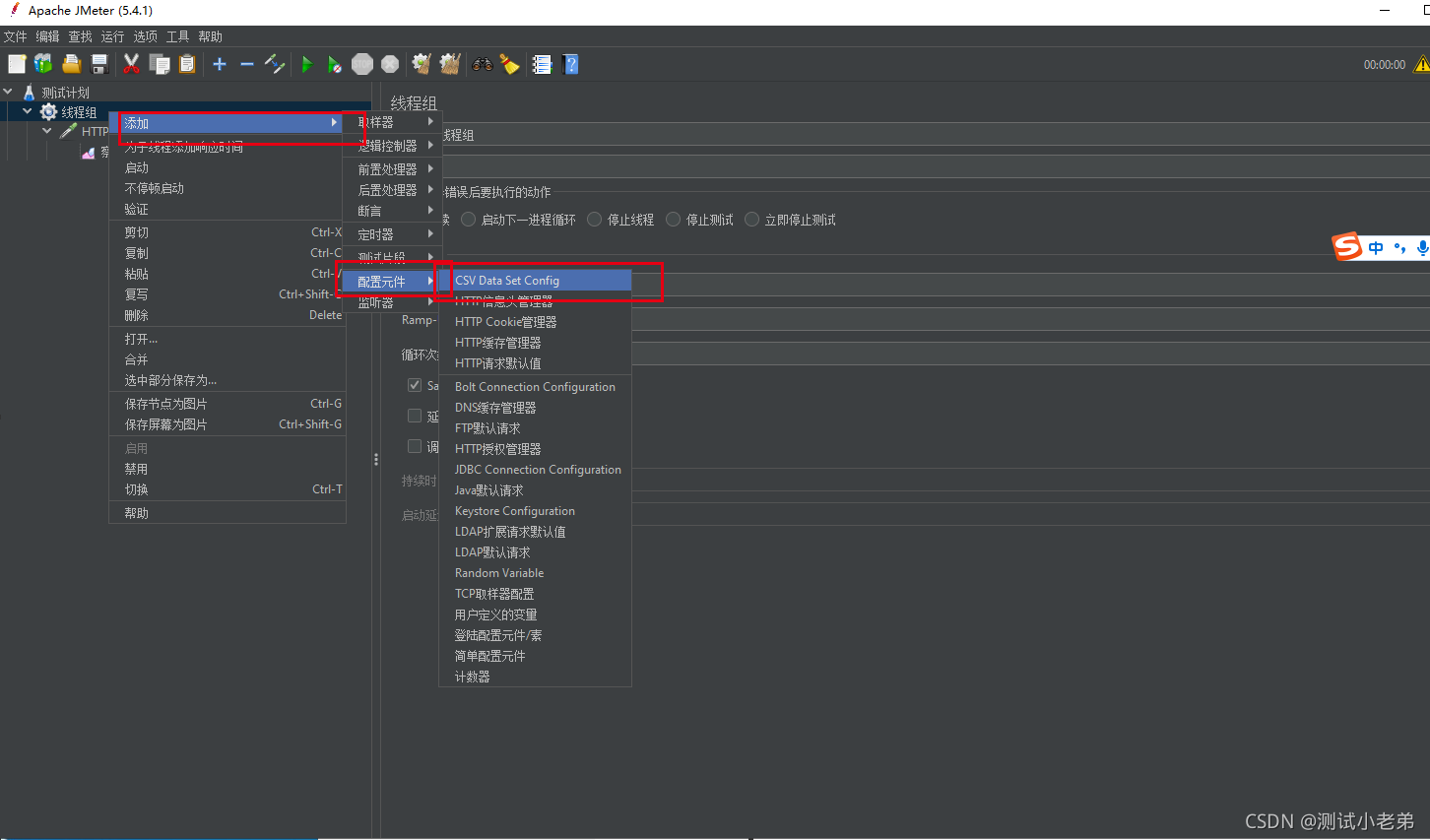Select the 停止线程 radio button

click(595, 220)
